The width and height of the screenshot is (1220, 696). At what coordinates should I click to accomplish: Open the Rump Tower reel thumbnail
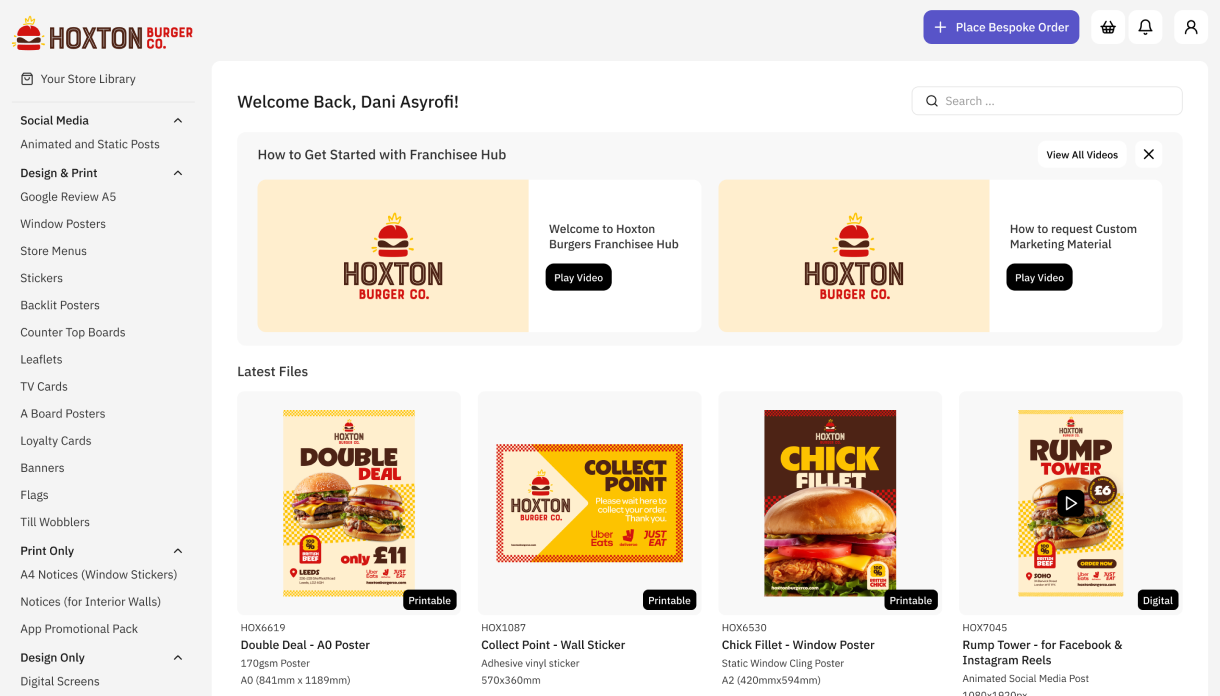tap(1071, 503)
